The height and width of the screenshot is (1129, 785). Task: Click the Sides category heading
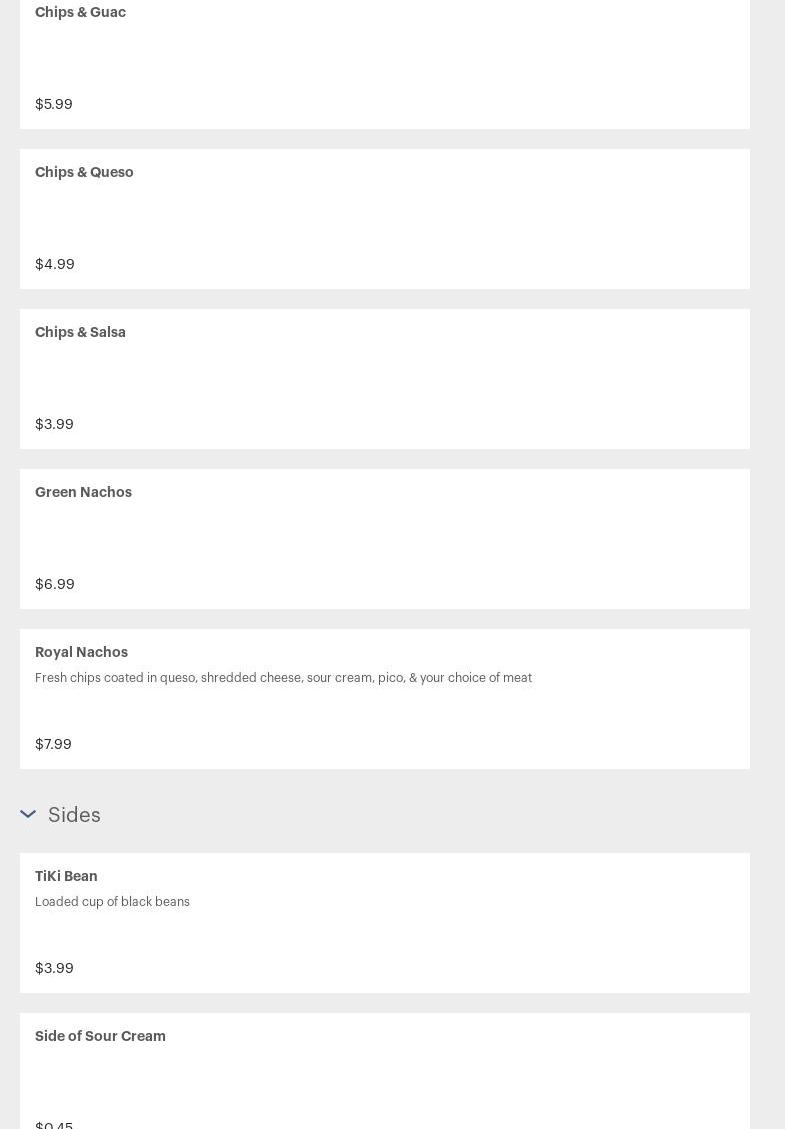point(74,815)
